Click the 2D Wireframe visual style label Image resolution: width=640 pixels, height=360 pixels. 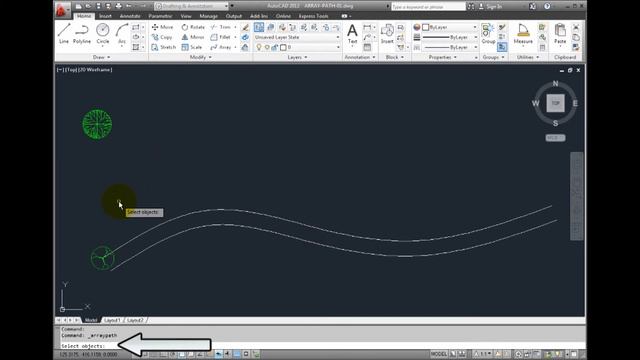tap(95, 70)
